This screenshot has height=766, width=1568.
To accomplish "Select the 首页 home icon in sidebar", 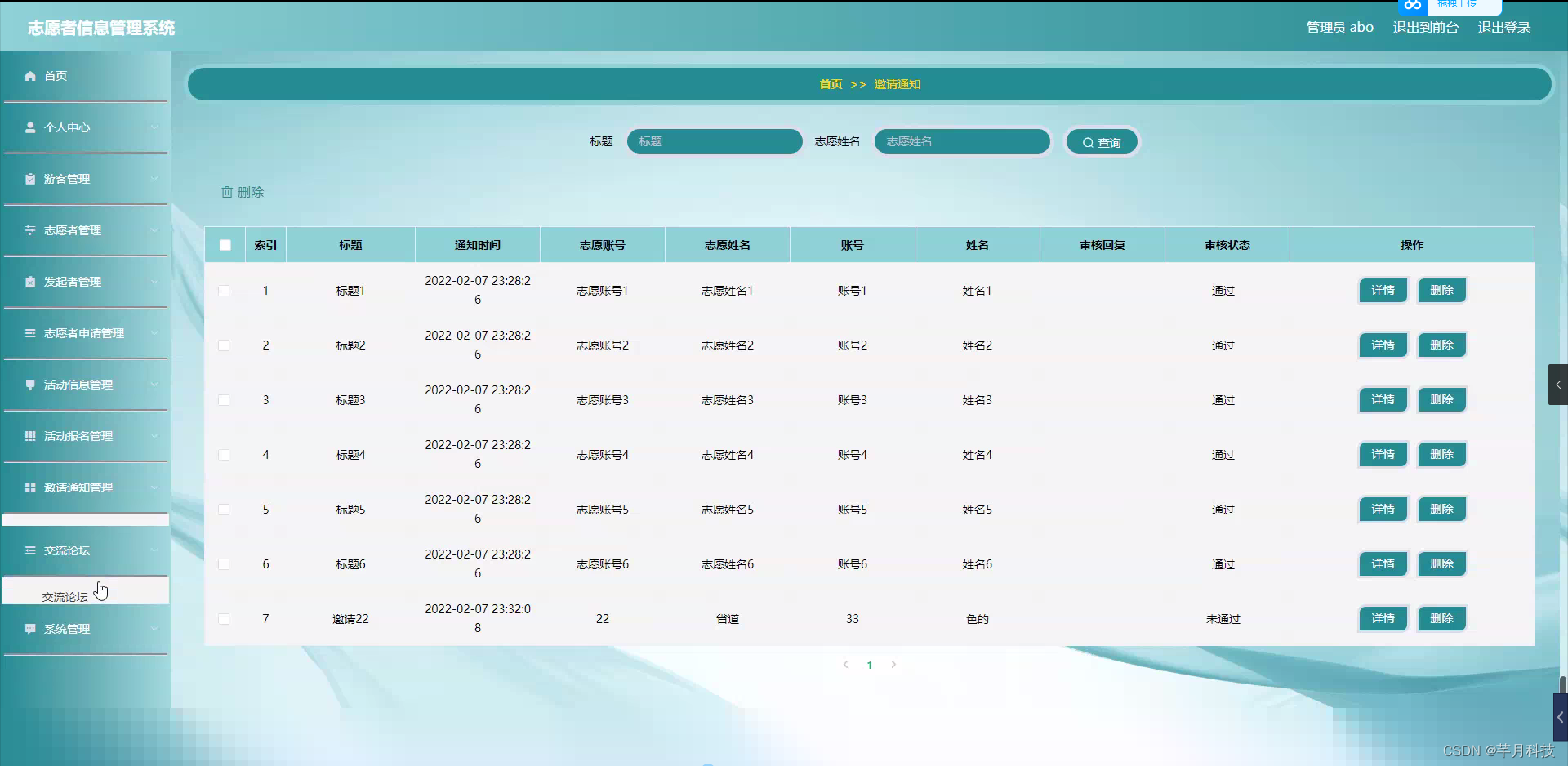I will (x=30, y=76).
